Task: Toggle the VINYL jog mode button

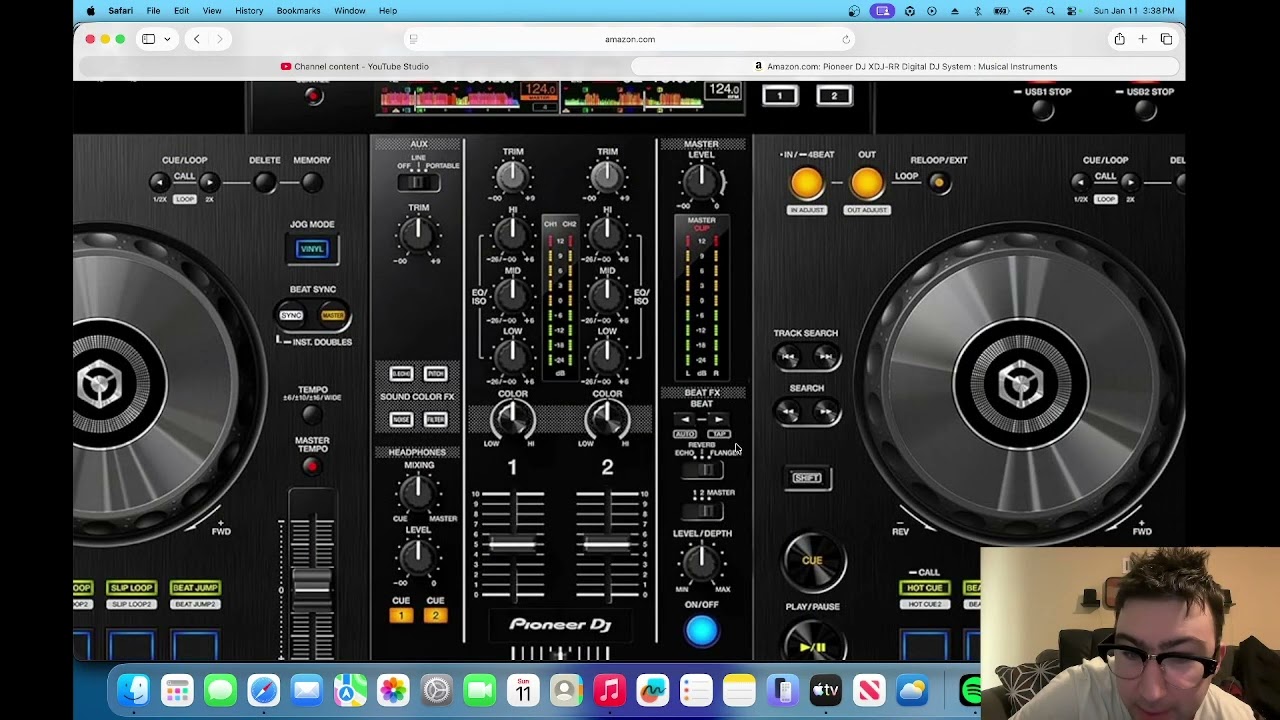Action: point(312,249)
